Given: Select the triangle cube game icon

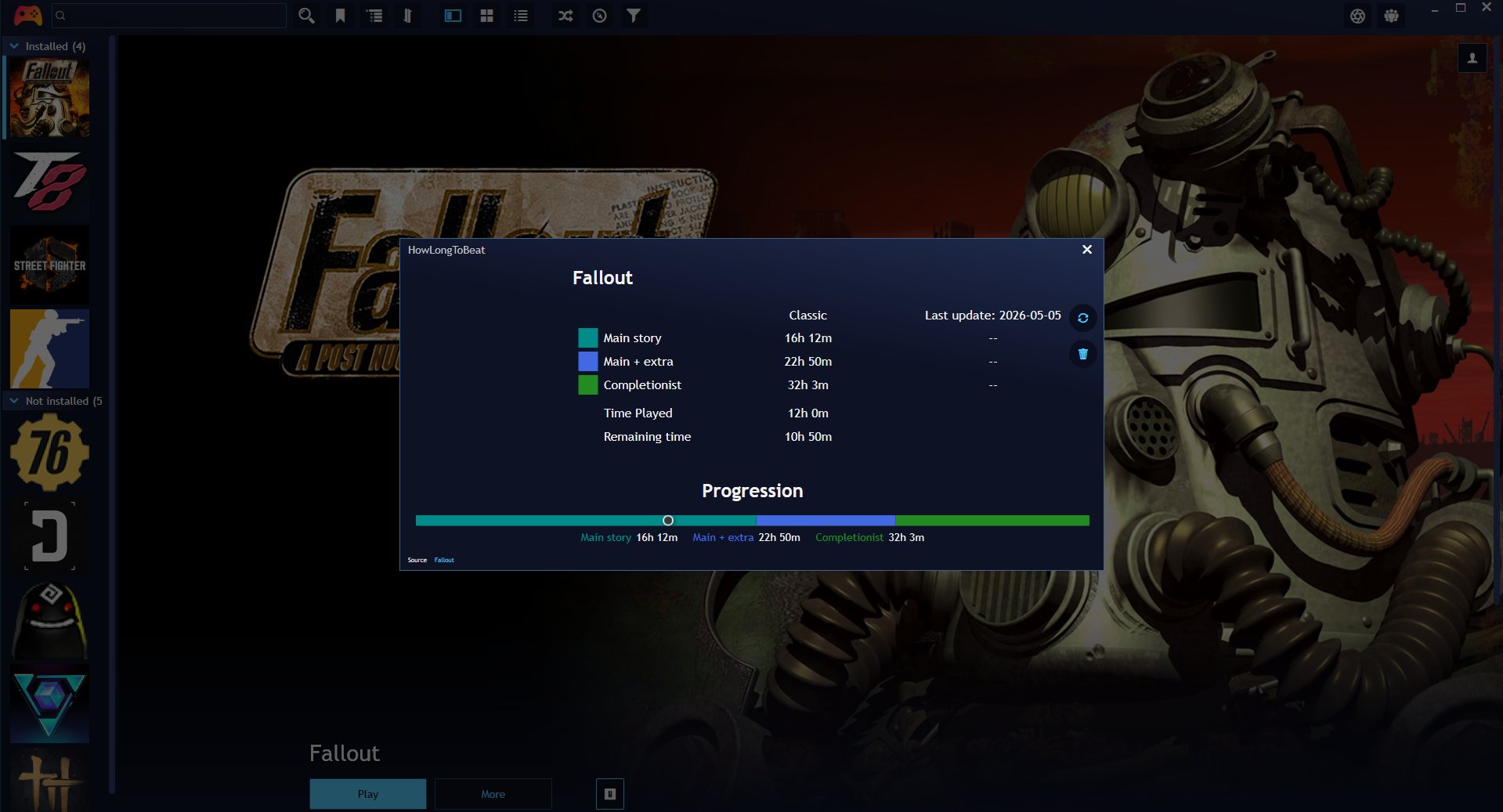Looking at the screenshot, I should [x=49, y=703].
